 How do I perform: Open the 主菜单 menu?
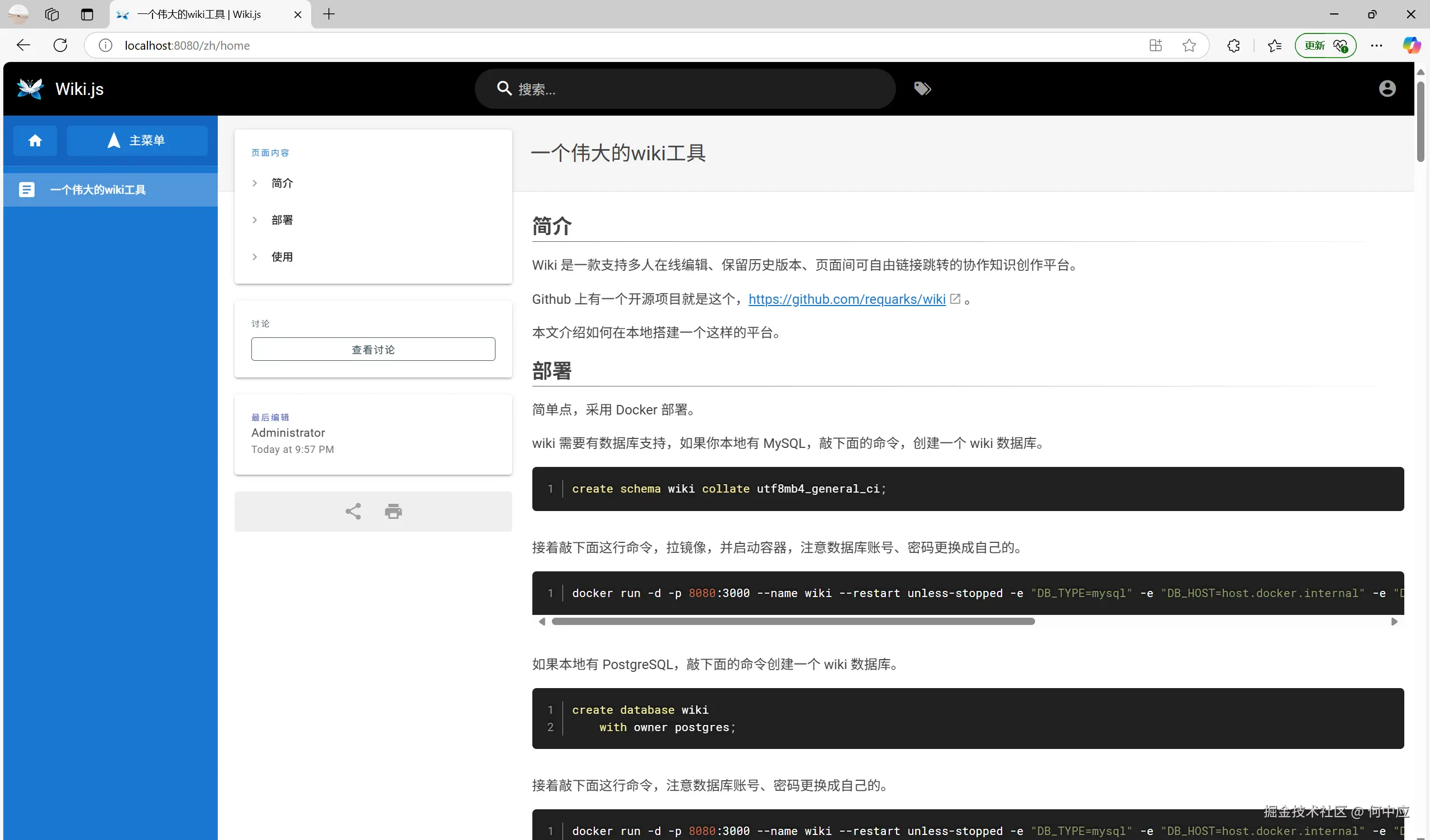[137, 140]
